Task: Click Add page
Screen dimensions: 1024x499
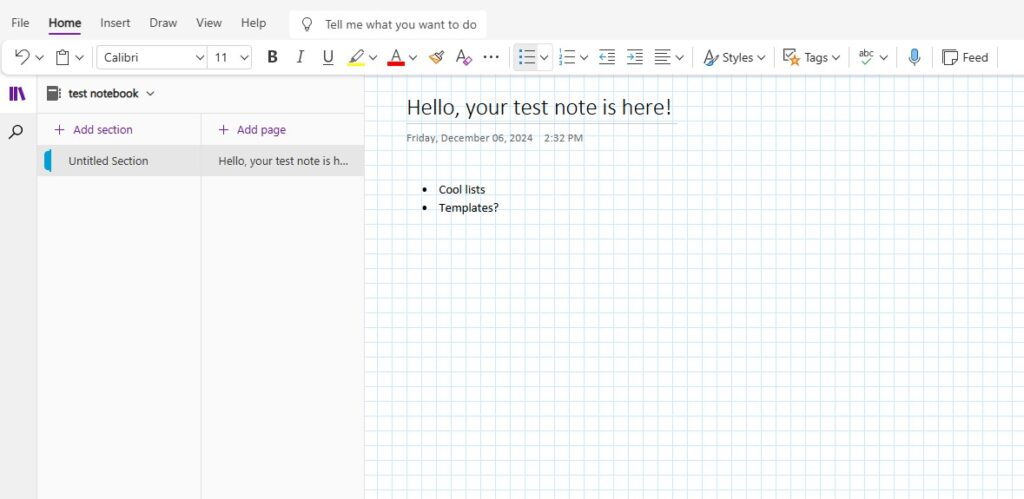Action: point(252,129)
